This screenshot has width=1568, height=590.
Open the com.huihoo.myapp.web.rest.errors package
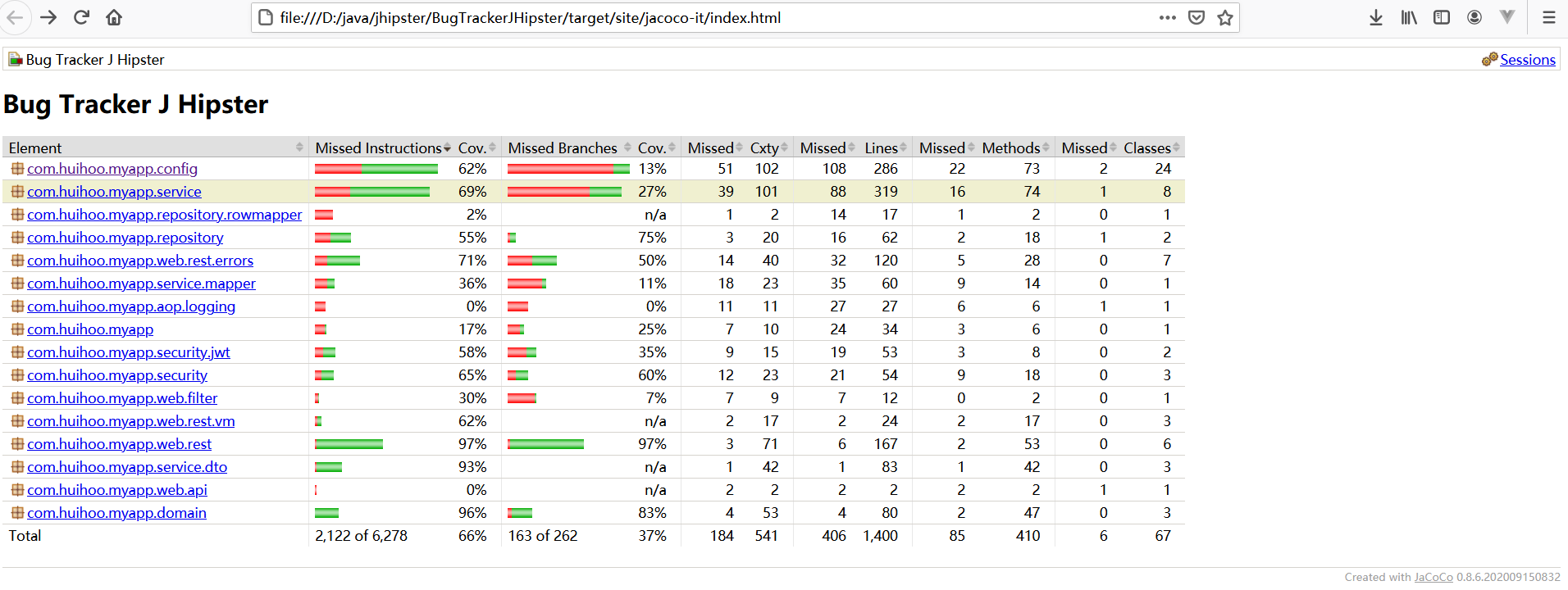click(x=140, y=261)
